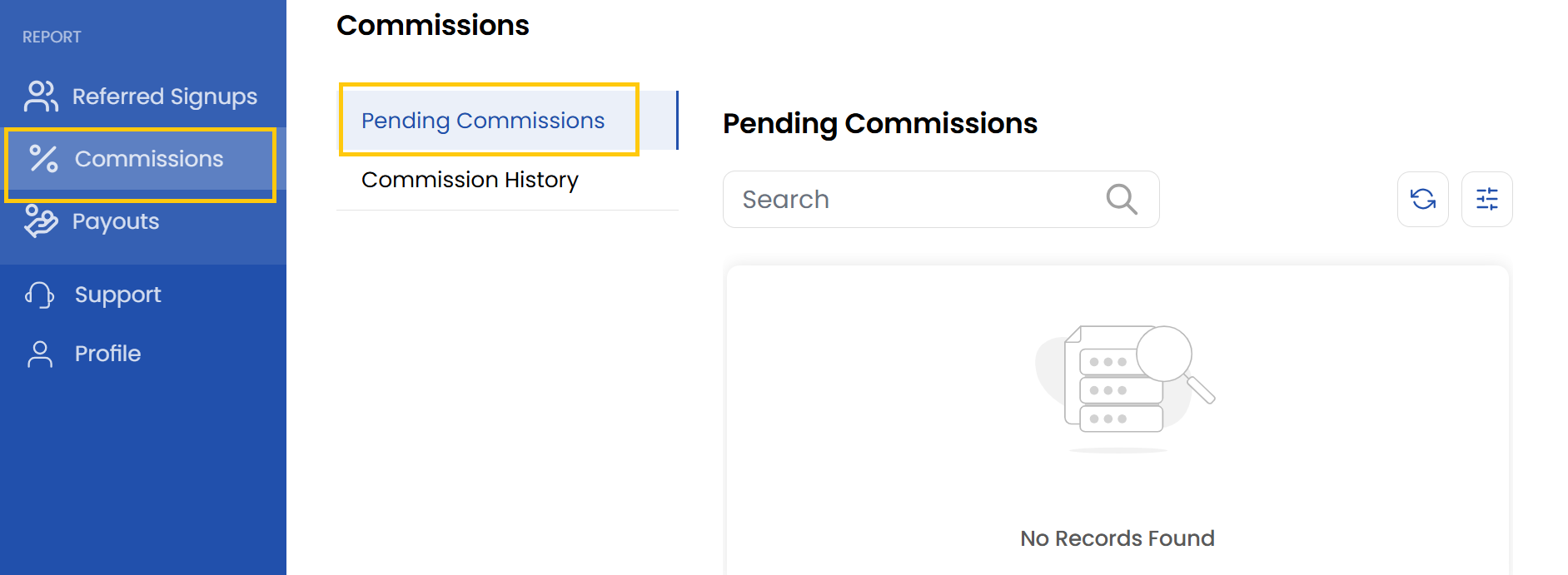Click the Profile user icon

click(40, 354)
